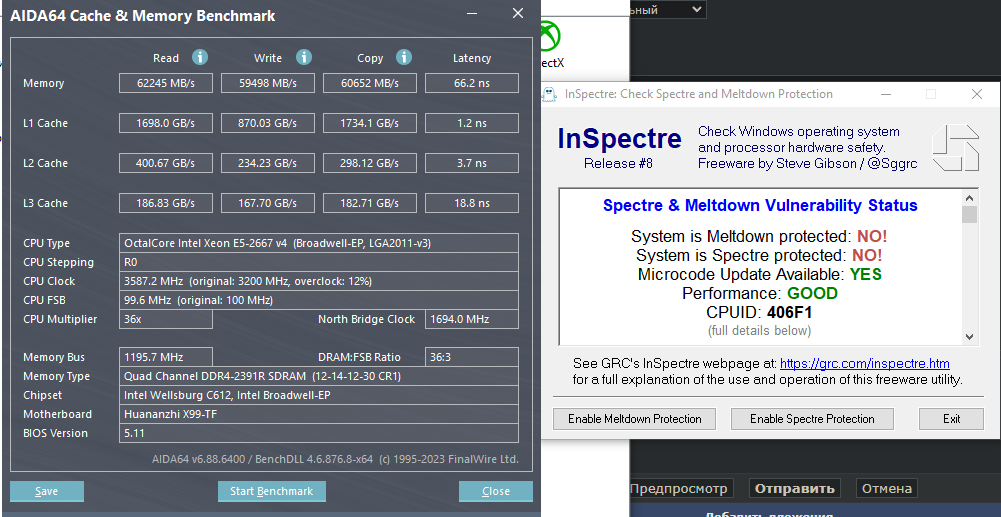Minimize the InSpectre window
The width and height of the screenshot is (1001, 517).
[885, 94]
